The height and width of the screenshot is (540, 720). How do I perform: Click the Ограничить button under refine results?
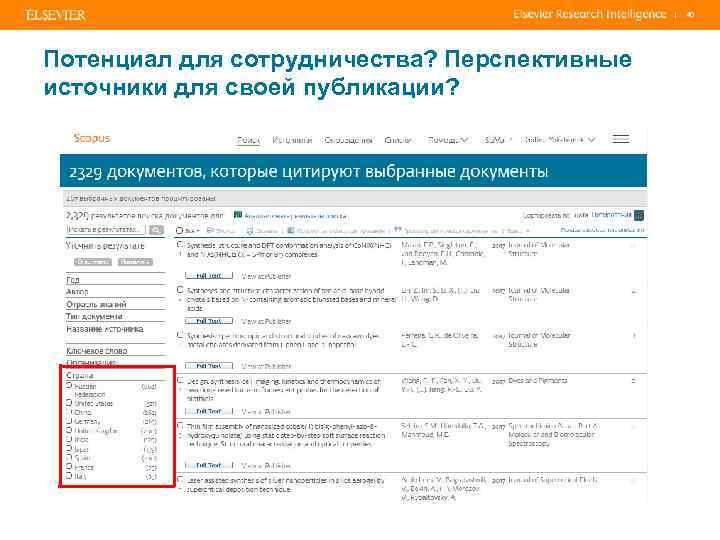[93, 262]
